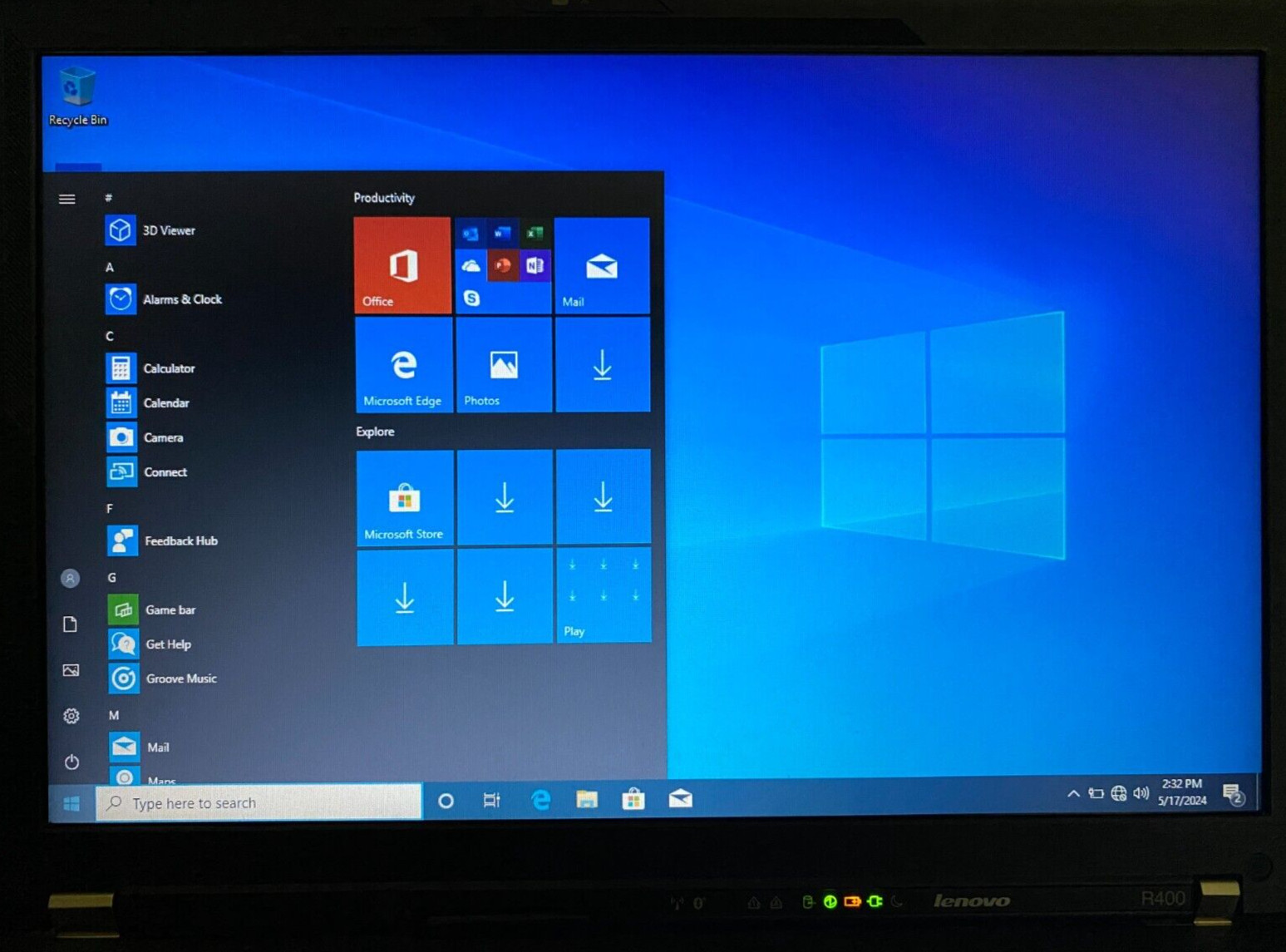Screen dimensions: 1286x952
Task: Open Mail from the taskbar
Action: 680,799
